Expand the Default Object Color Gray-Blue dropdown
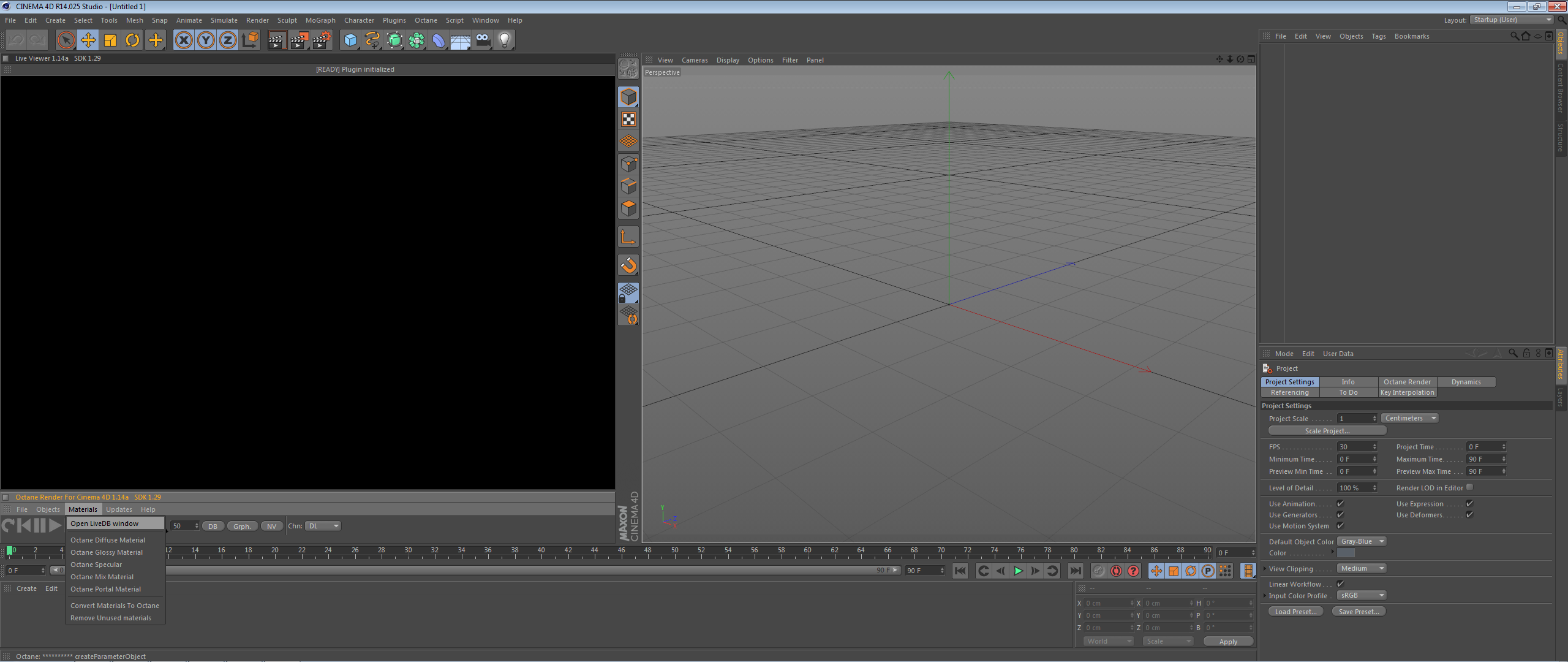The height and width of the screenshot is (662, 1568). 1361,542
